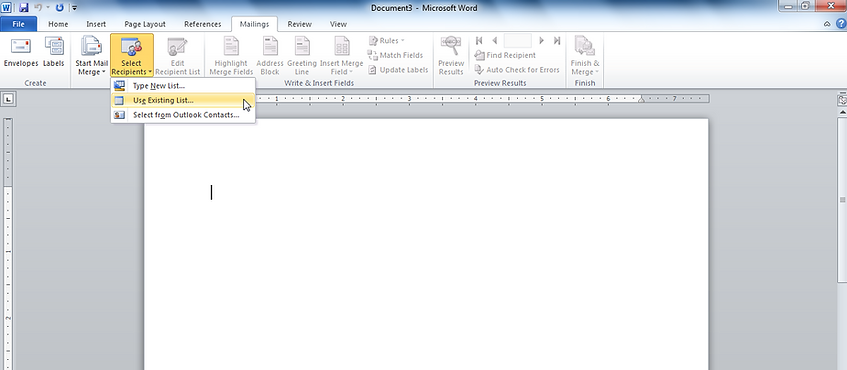Image resolution: width=847 pixels, height=370 pixels.
Task: Click Find Recipient button
Action: 505,55
